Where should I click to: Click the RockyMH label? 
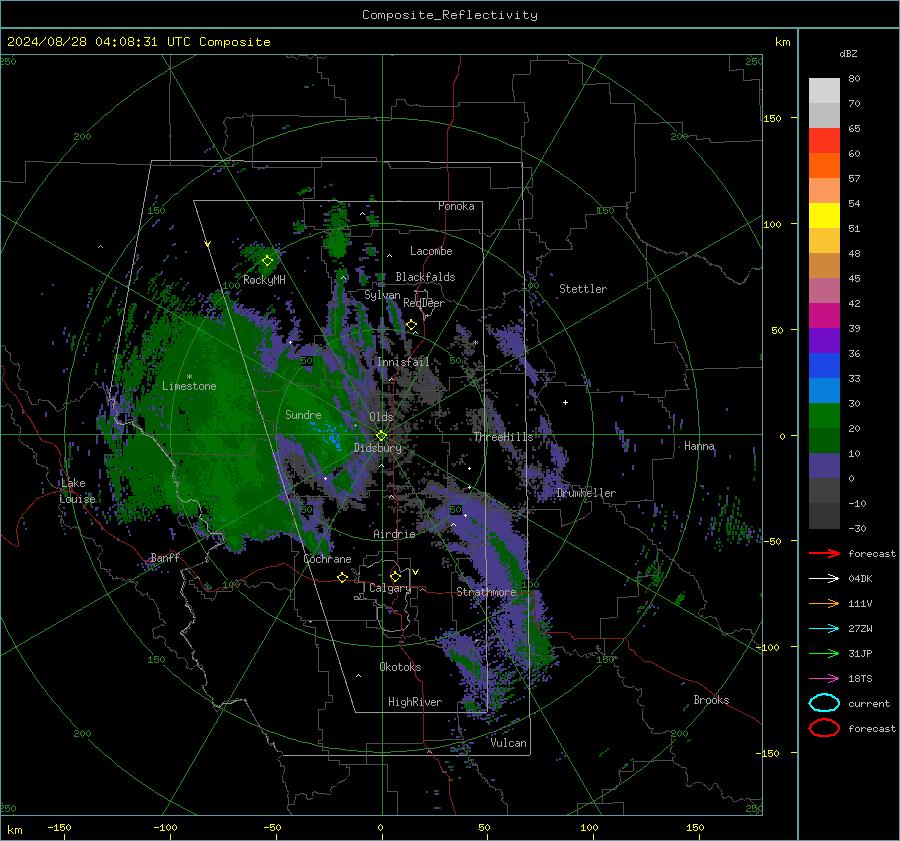point(264,280)
